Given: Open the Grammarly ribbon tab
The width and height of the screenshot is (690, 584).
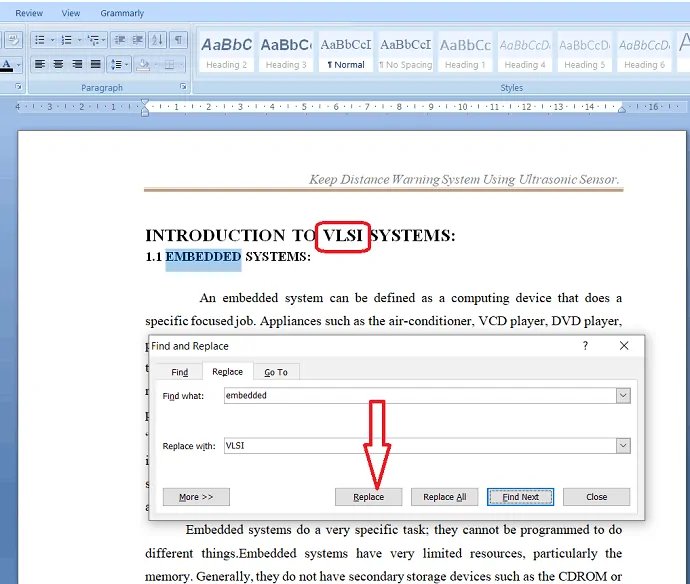Looking at the screenshot, I should 122,13.
